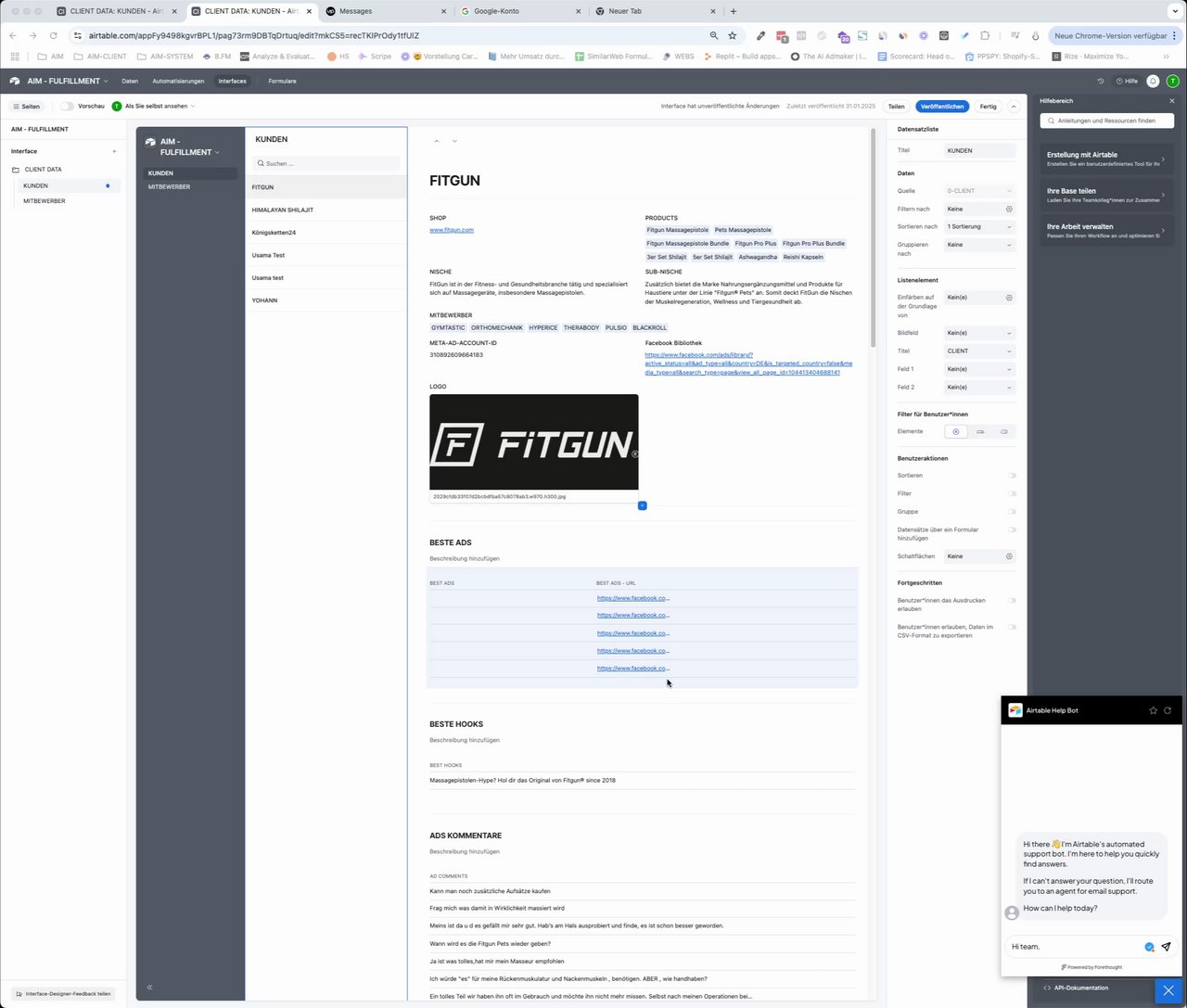Allow users to print records toggle
Screen dimensions: 1187x1008
pyautogui.click(x=1012, y=601)
